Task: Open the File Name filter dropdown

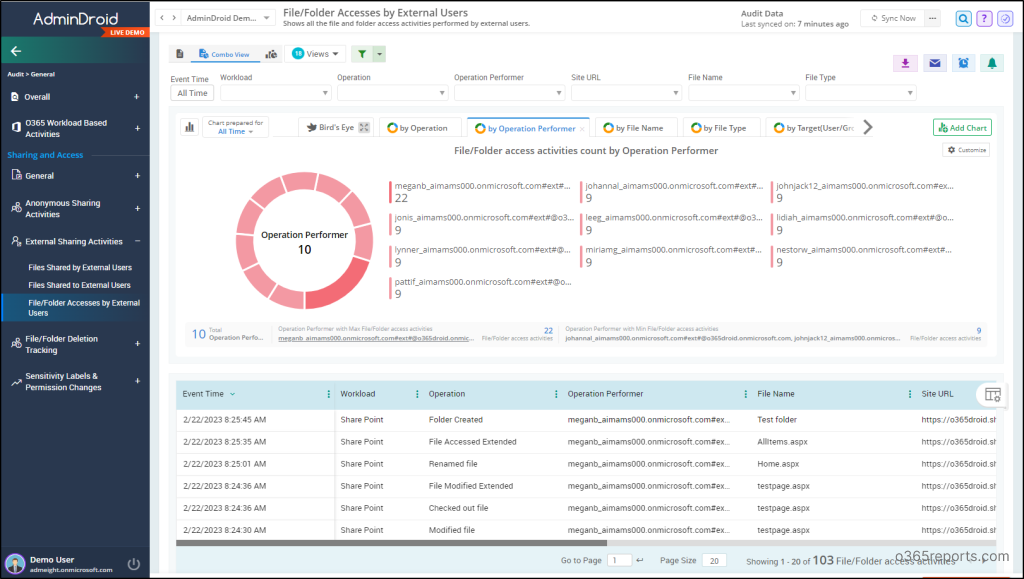Action: 743,93
